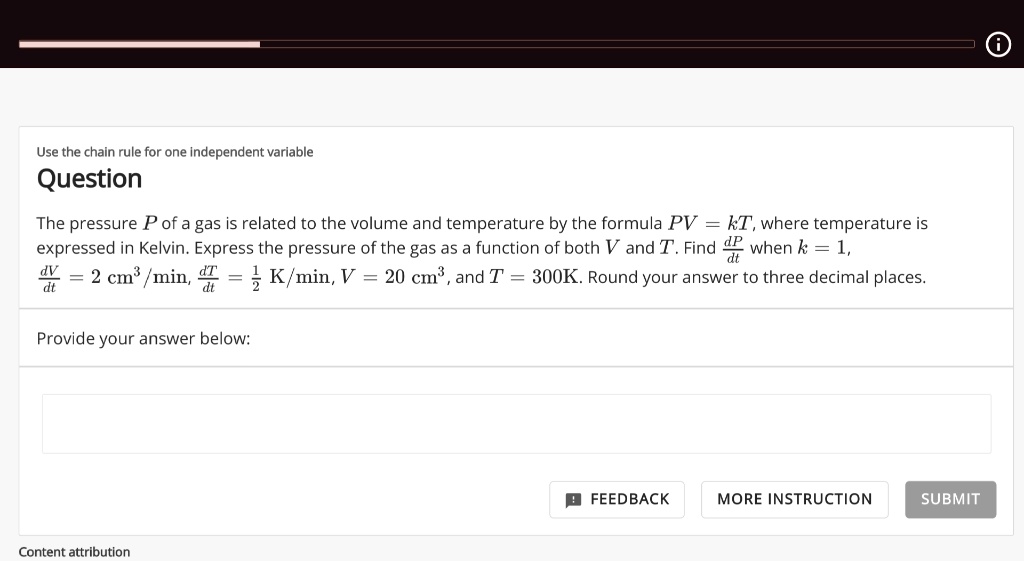The height and width of the screenshot is (561, 1024).
Task: Click the dT/dt = 1/2 K/min expression
Action: (265, 278)
